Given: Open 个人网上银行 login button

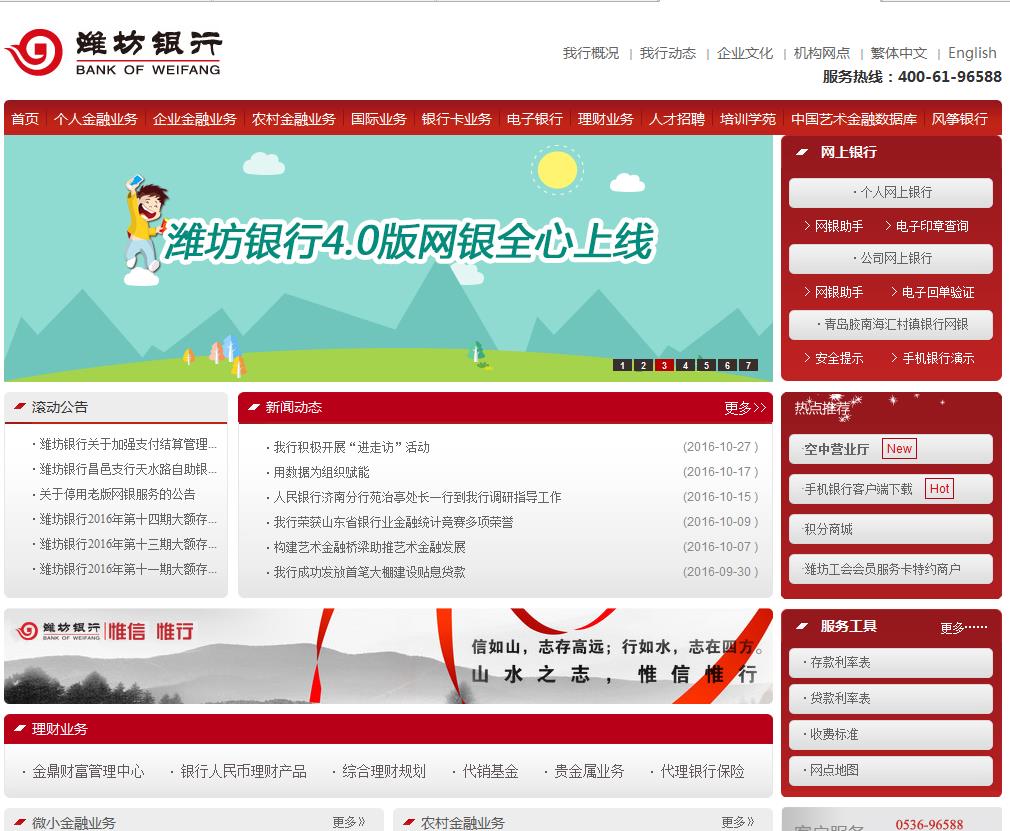Looking at the screenshot, I should click(891, 193).
